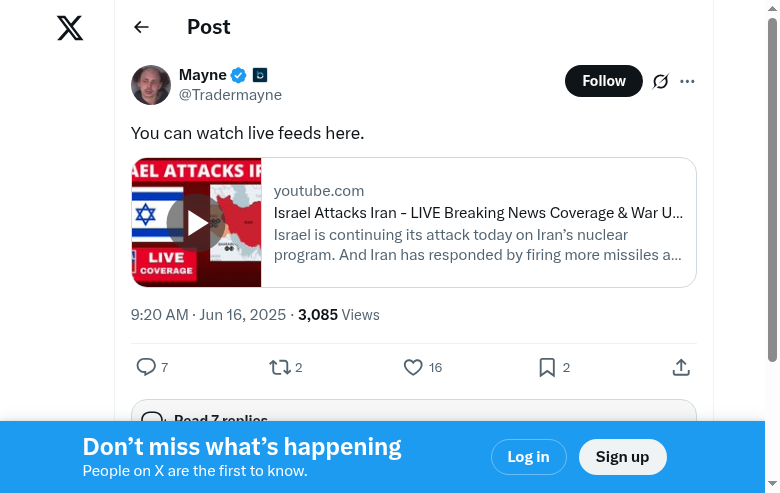Open the youtube.com link card title

pos(478,213)
